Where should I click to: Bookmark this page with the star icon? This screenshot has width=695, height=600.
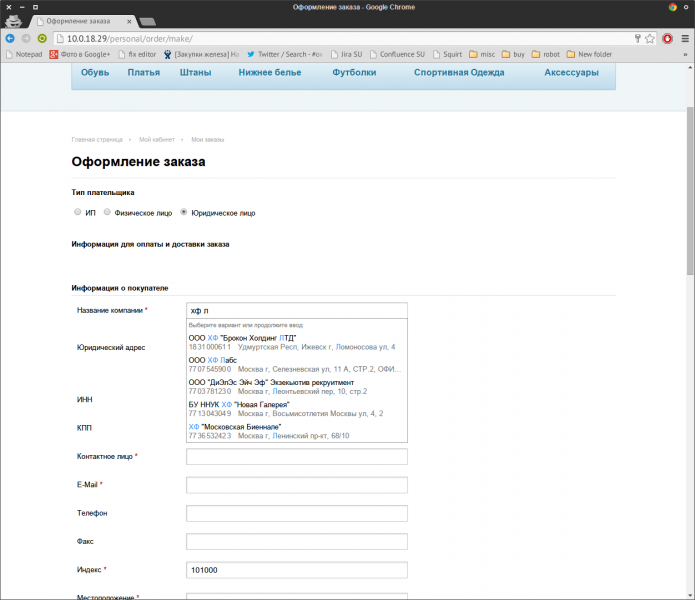[650, 38]
